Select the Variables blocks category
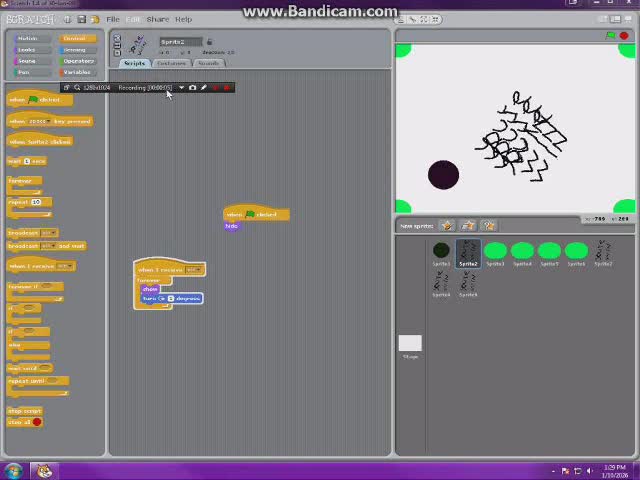 [78, 72]
